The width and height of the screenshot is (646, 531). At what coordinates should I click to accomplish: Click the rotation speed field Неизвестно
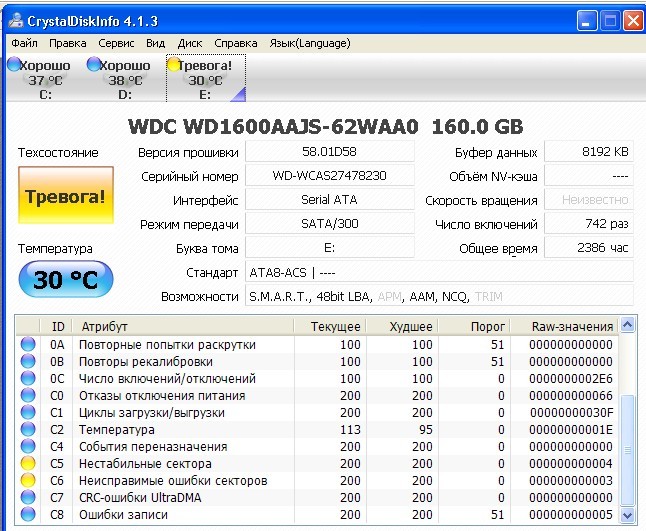click(x=589, y=200)
